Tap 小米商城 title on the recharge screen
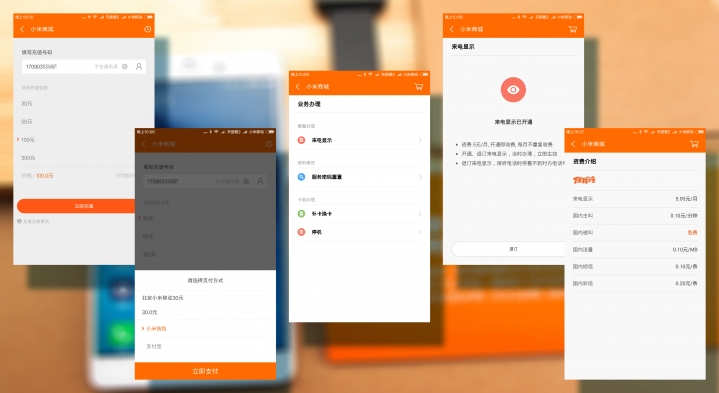 (42, 29)
